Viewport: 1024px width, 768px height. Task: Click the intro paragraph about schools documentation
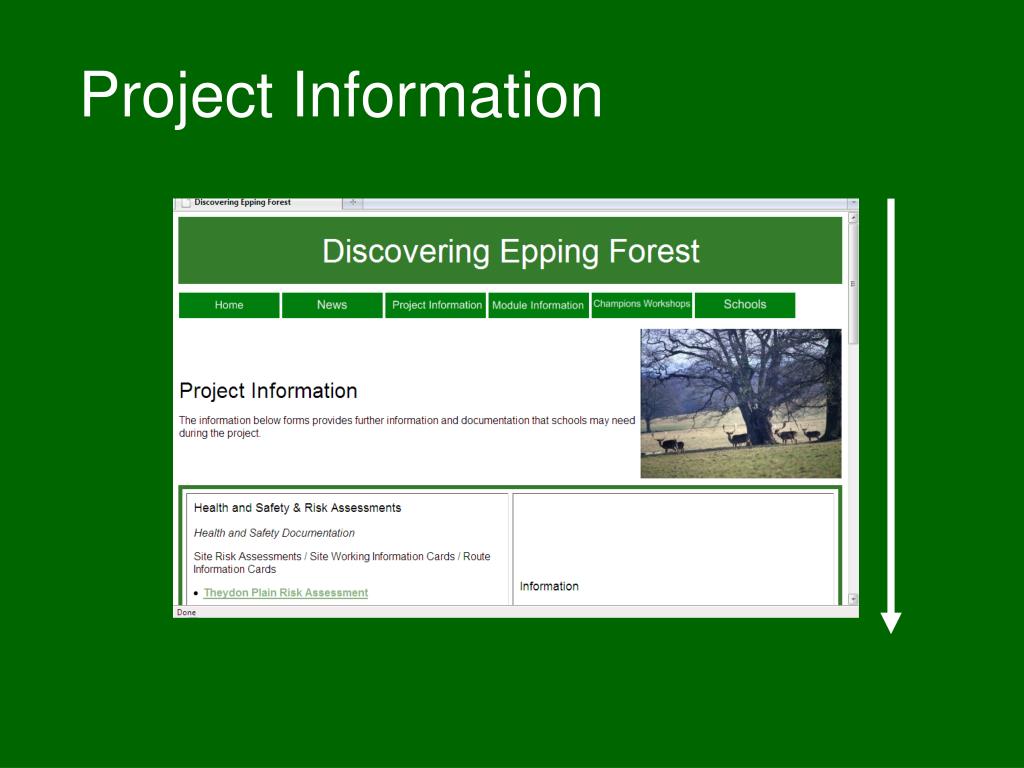pyautogui.click(x=407, y=426)
